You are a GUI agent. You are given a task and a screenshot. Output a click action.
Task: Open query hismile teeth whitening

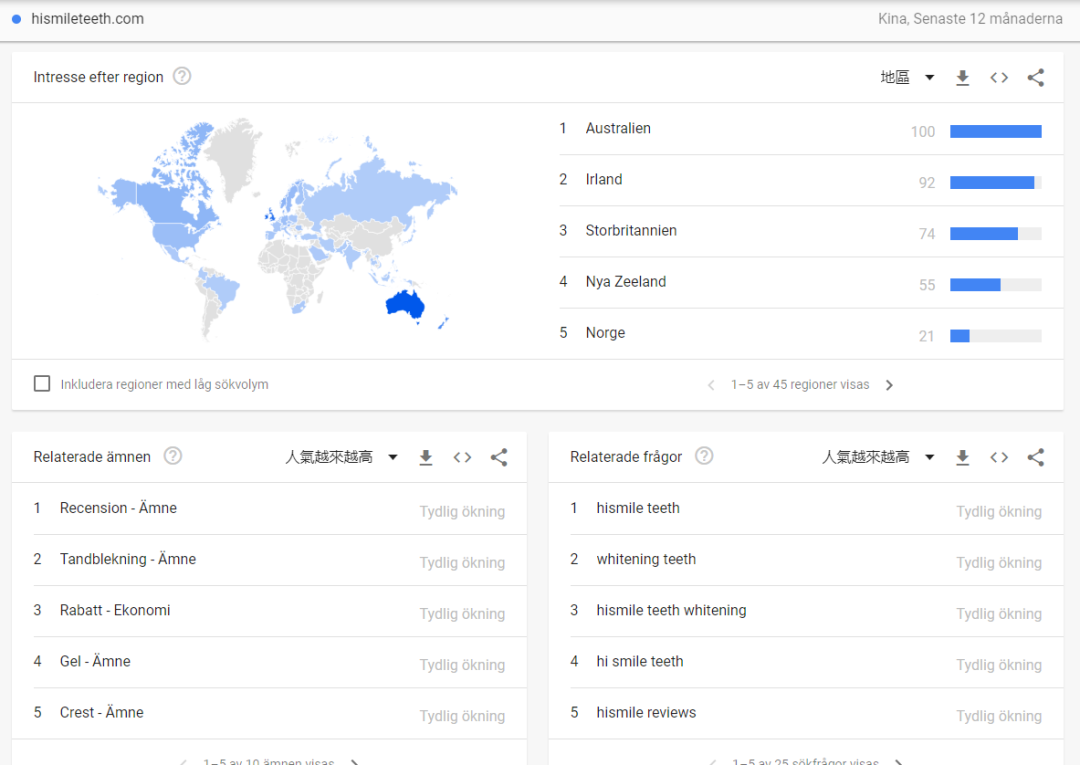[x=672, y=610]
